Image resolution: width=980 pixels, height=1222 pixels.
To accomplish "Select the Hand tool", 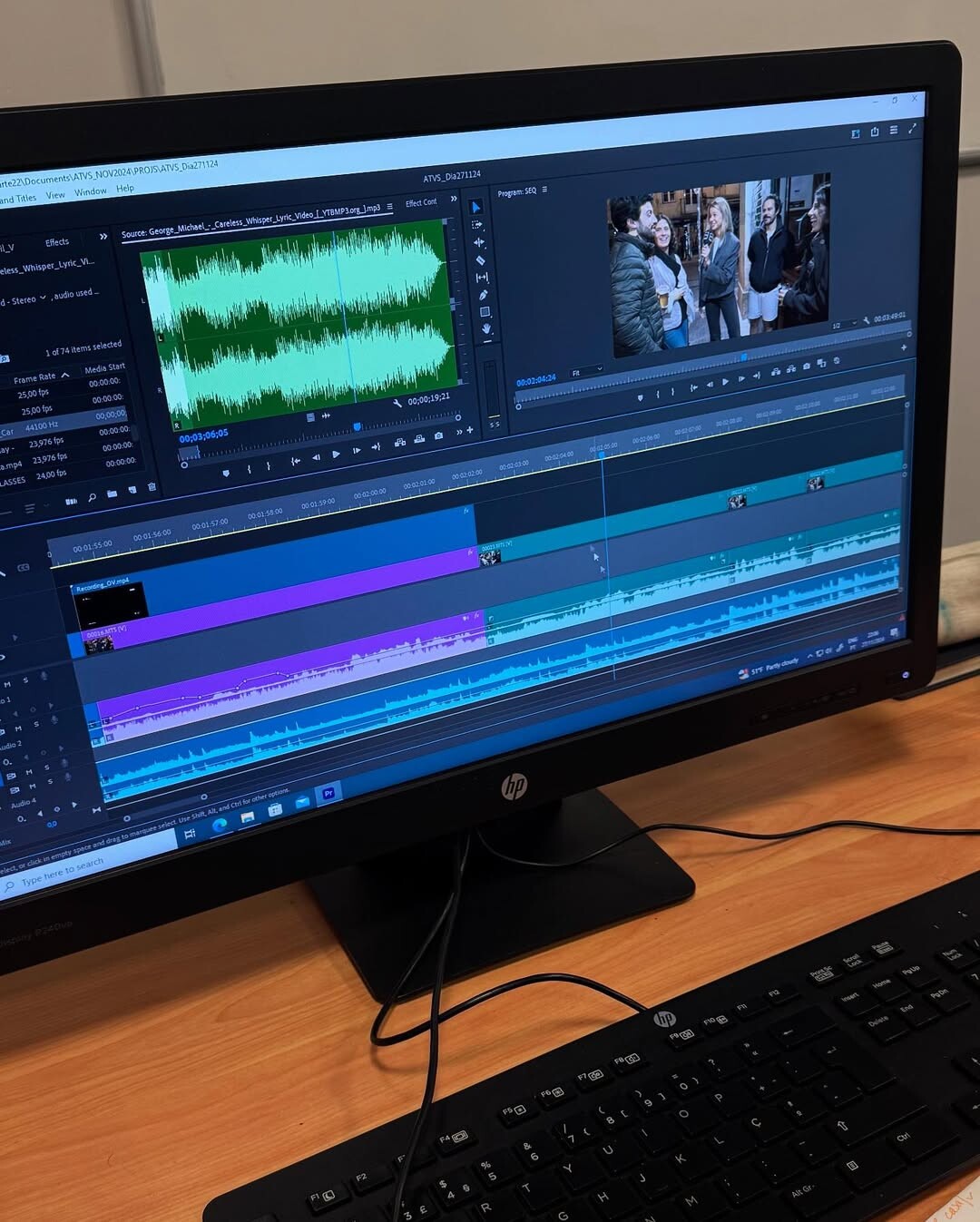I will [x=486, y=328].
